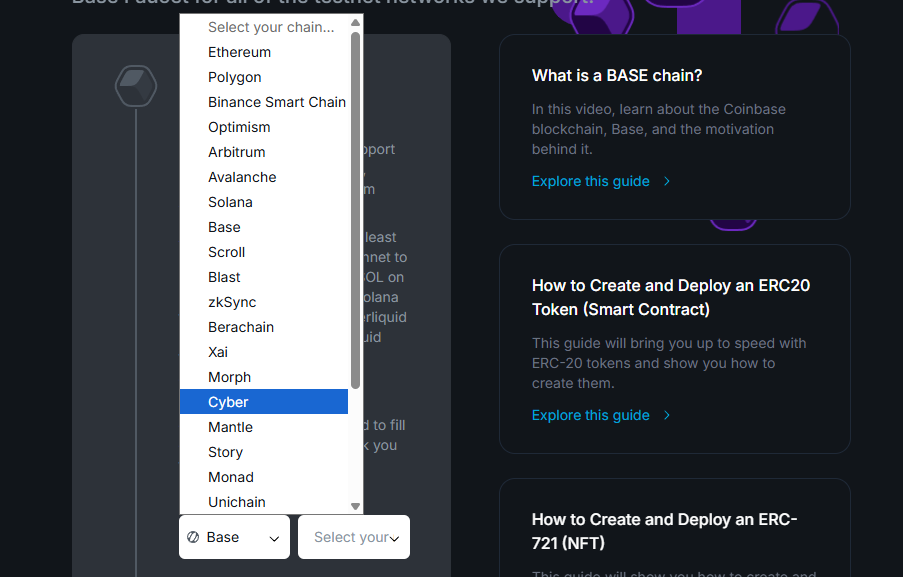This screenshot has width=903, height=577.
Task: Choose zkSync from the dropdown list
Action: coord(232,302)
